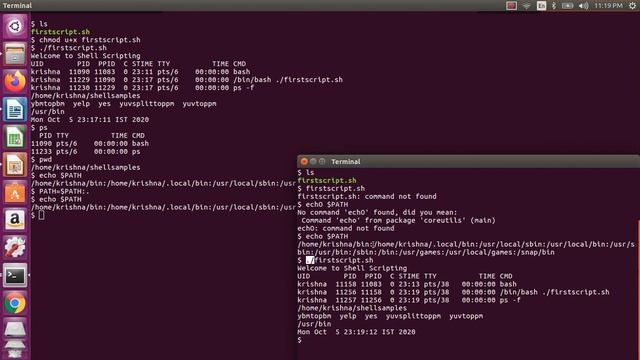Screen dimensions: 640x360
Task: Click the date line showing 23:17:11 IST 2020
Action: tap(90, 120)
